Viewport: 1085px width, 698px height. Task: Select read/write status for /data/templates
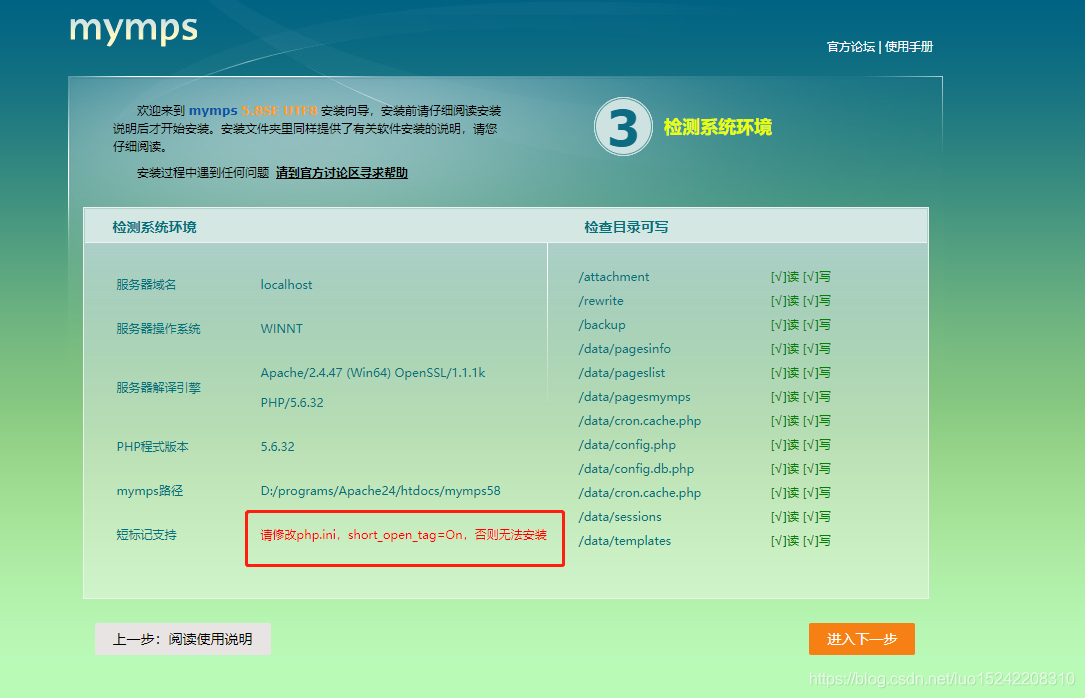pos(801,541)
